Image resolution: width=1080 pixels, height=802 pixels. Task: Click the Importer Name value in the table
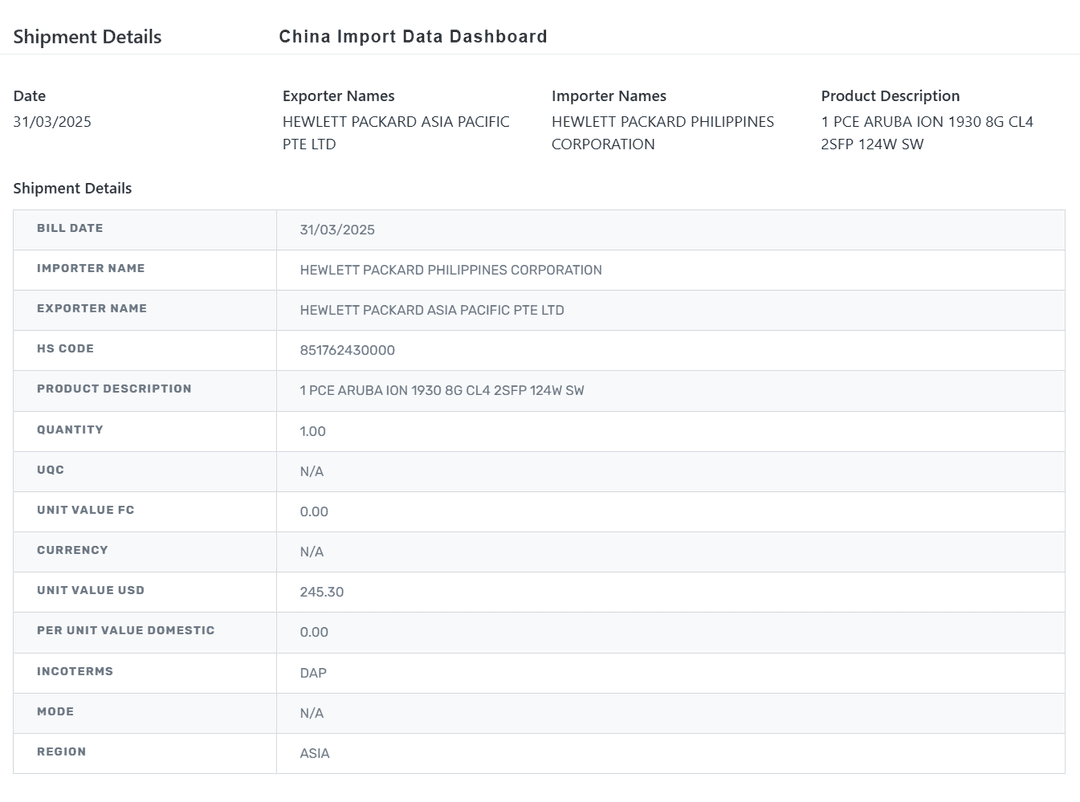pyautogui.click(x=450, y=270)
